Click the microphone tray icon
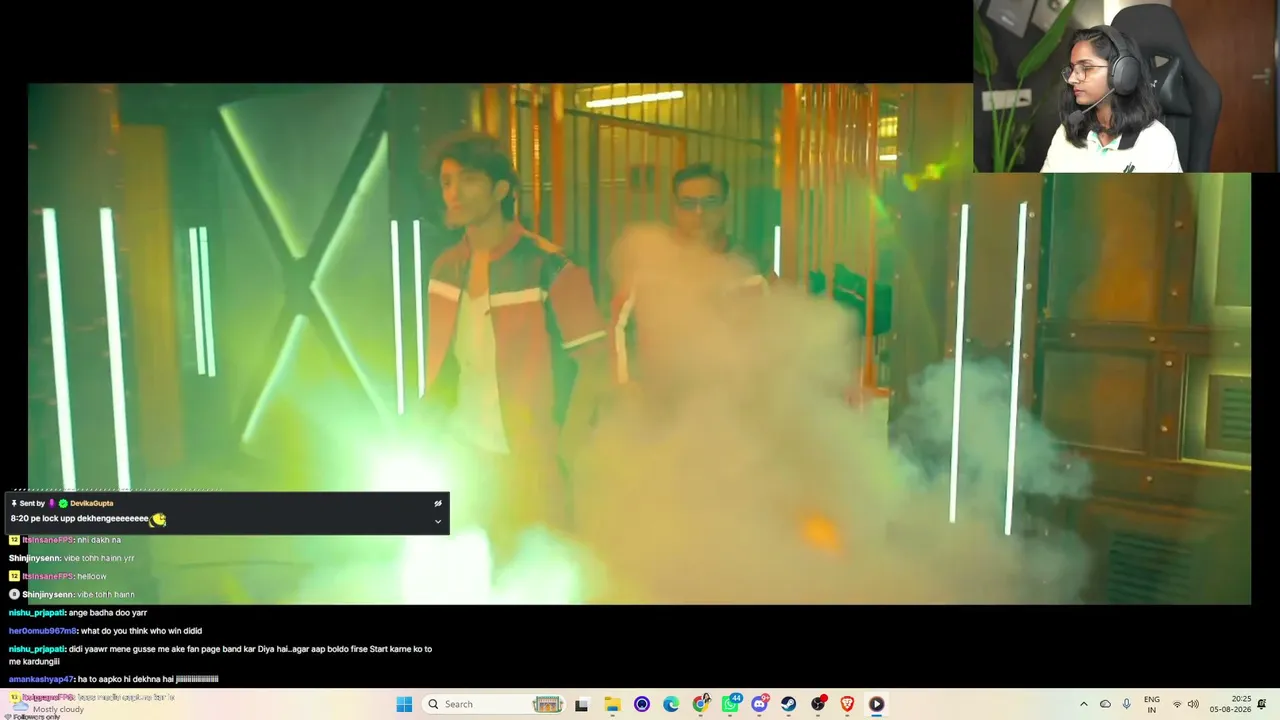 click(x=1127, y=704)
